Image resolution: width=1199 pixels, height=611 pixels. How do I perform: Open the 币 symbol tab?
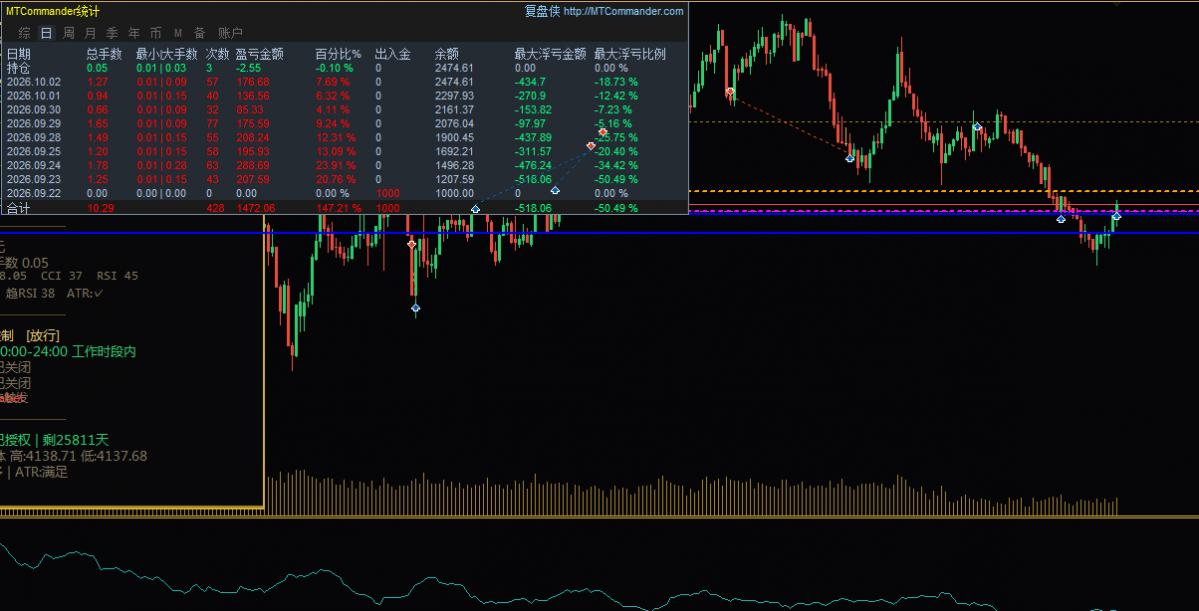tap(156, 33)
